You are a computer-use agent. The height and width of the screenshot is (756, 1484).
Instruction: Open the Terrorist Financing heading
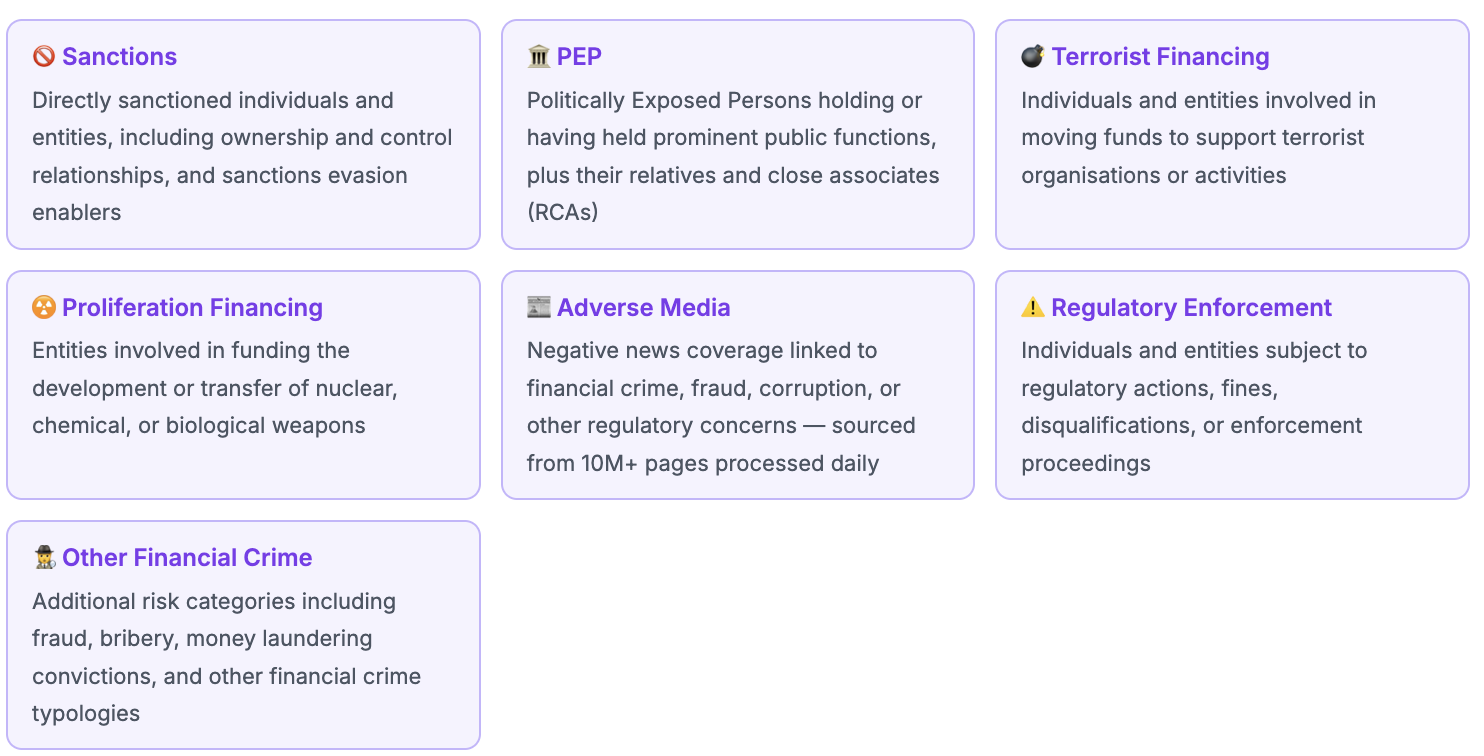1160,57
